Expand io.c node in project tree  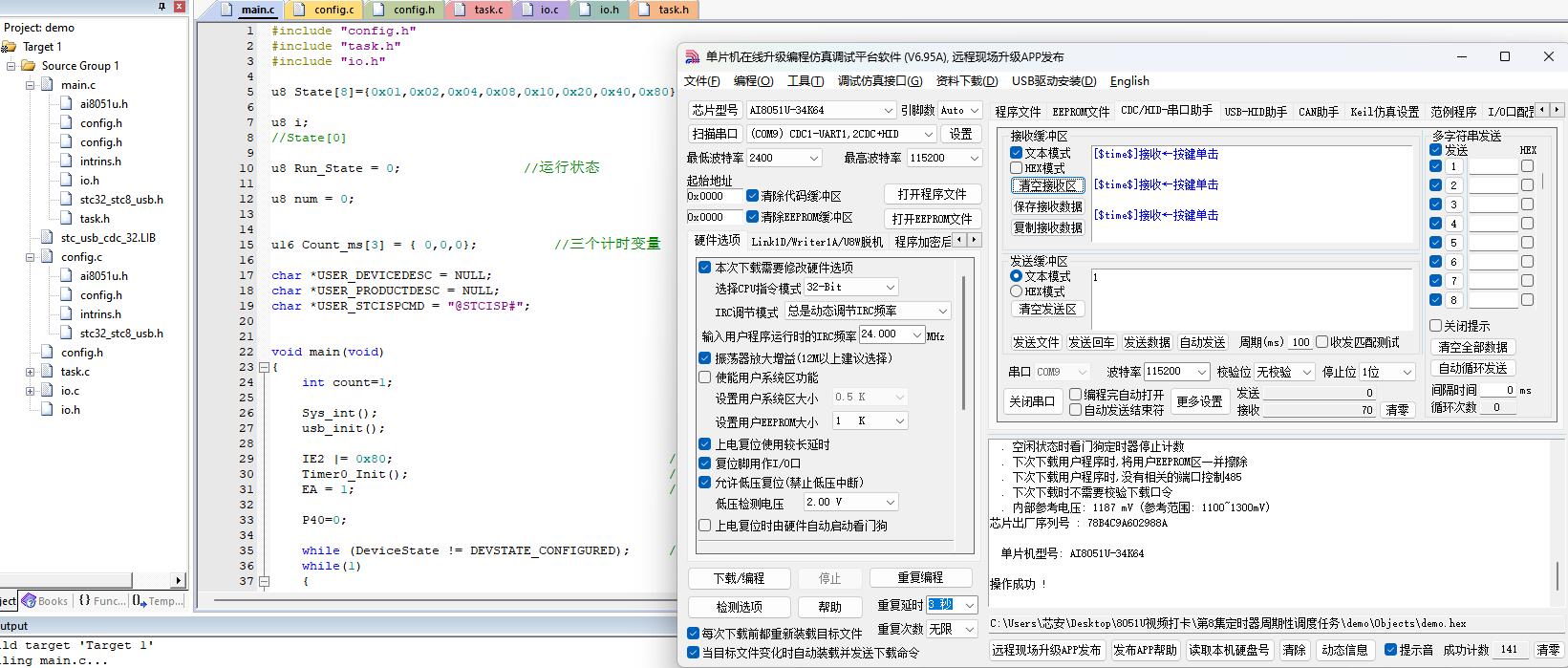tap(30, 391)
